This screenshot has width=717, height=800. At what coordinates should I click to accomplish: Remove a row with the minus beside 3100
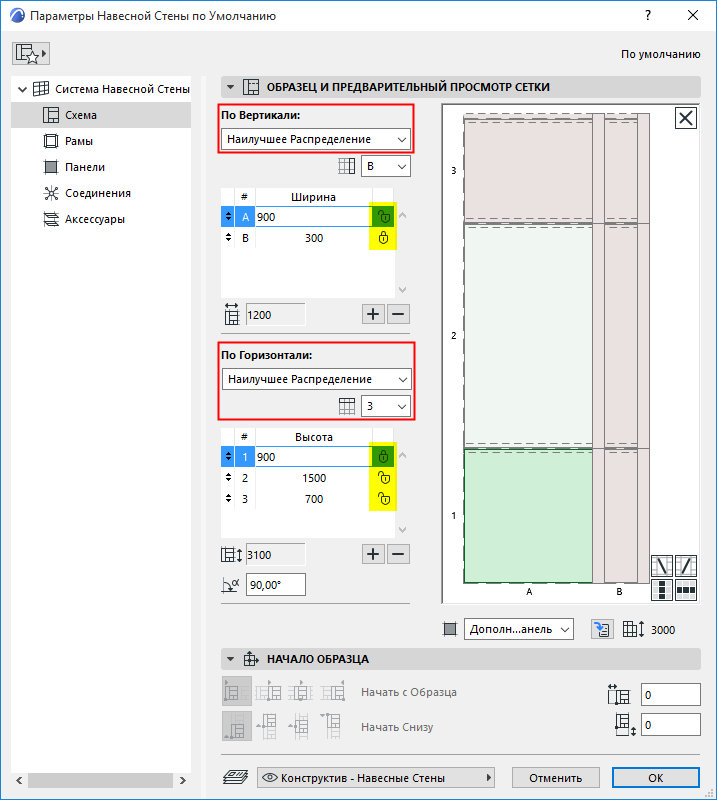click(x=398, y=554)
